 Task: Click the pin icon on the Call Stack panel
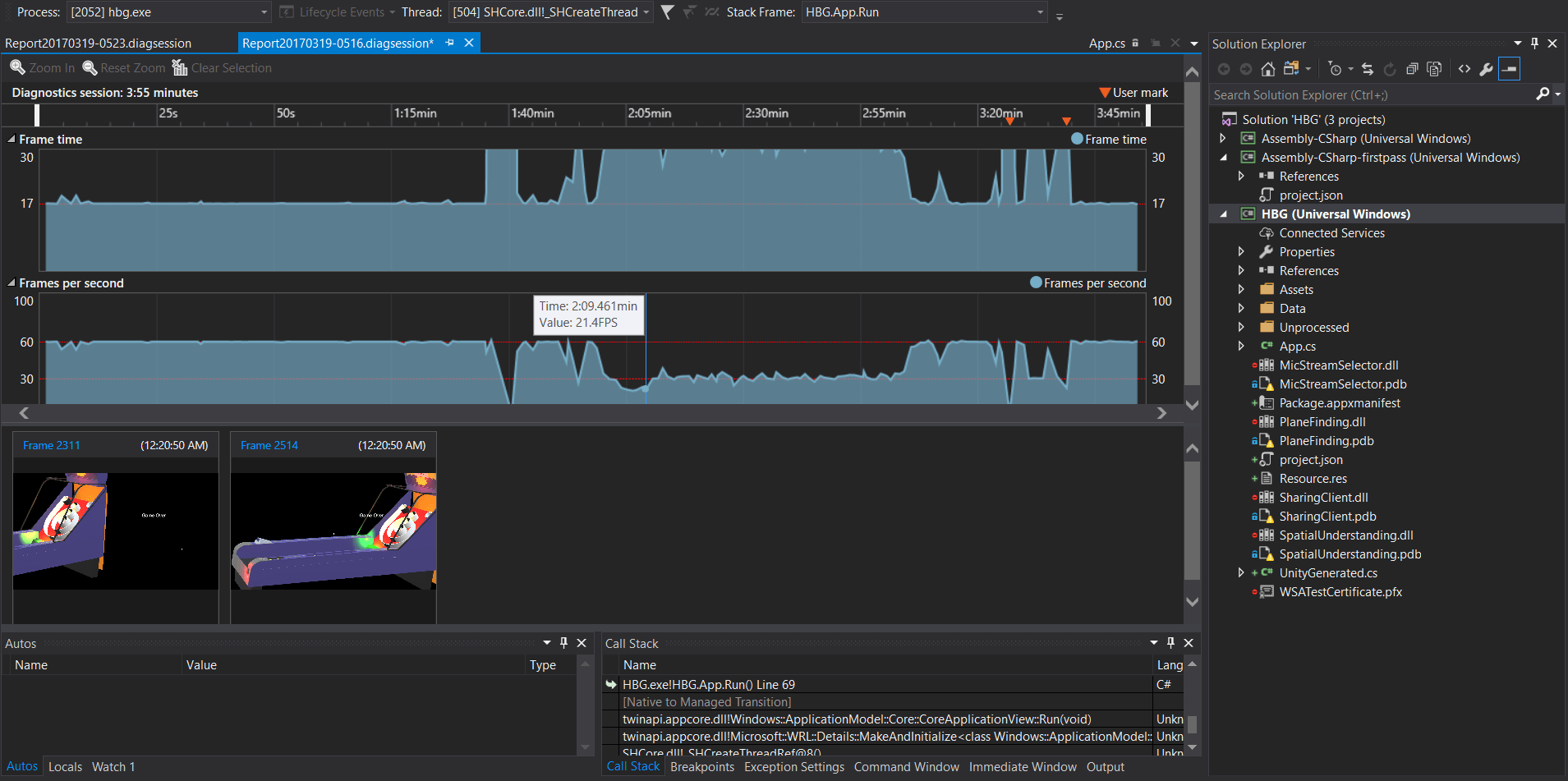[x=1171, y=643]
